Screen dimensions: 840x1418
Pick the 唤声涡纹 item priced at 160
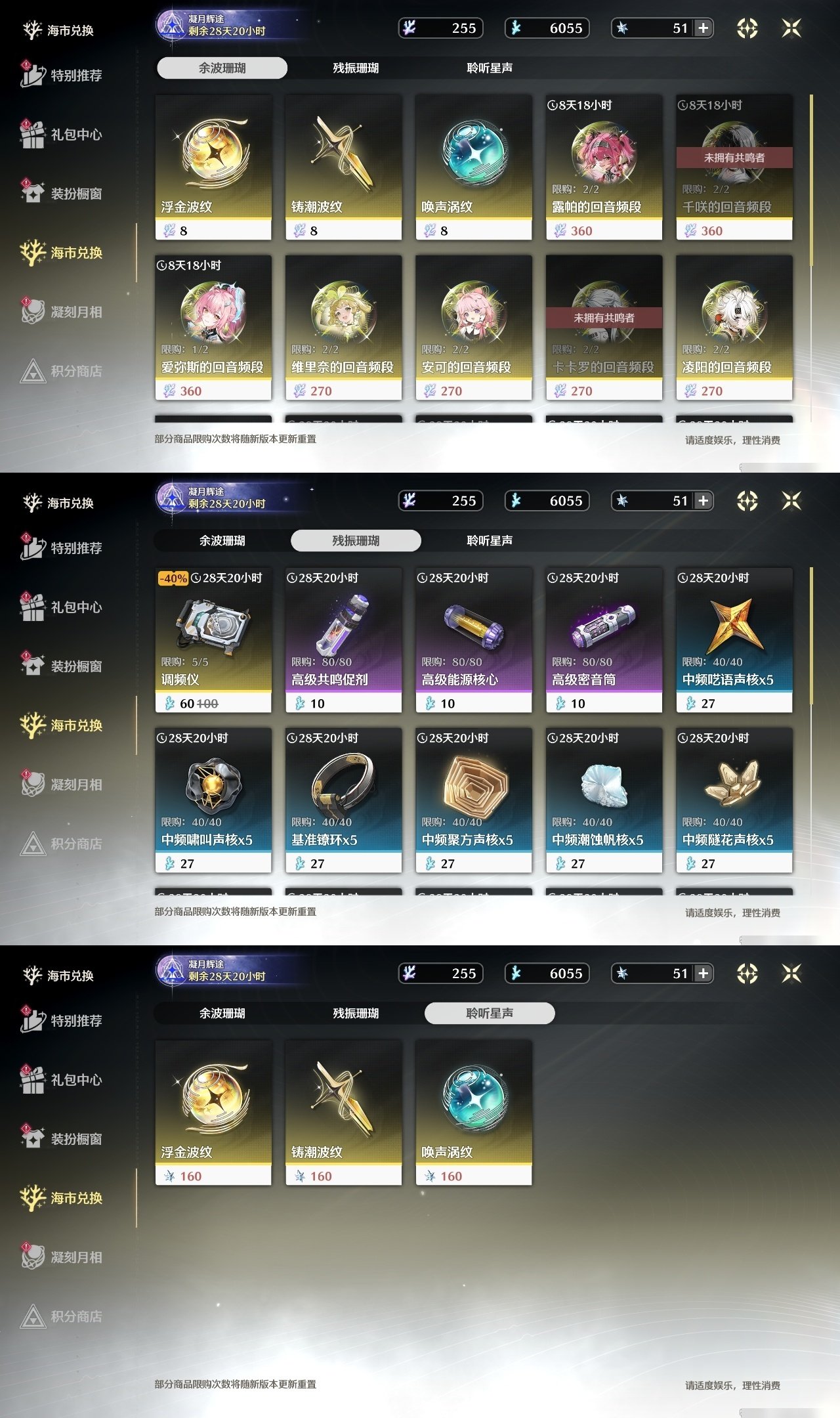pyautogui.click(x=474, y=1113)
